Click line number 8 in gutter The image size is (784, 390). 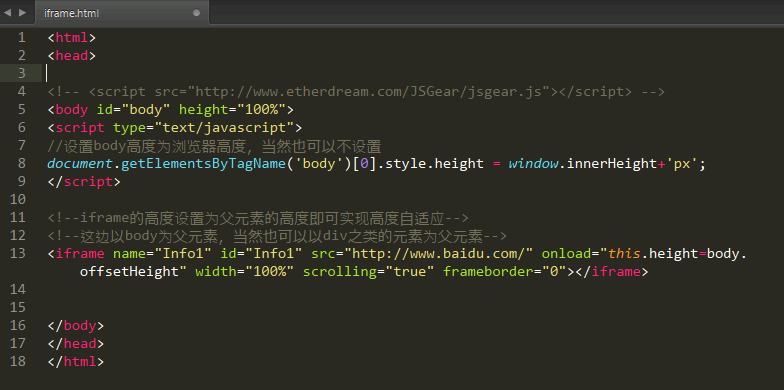coord(21,164)
